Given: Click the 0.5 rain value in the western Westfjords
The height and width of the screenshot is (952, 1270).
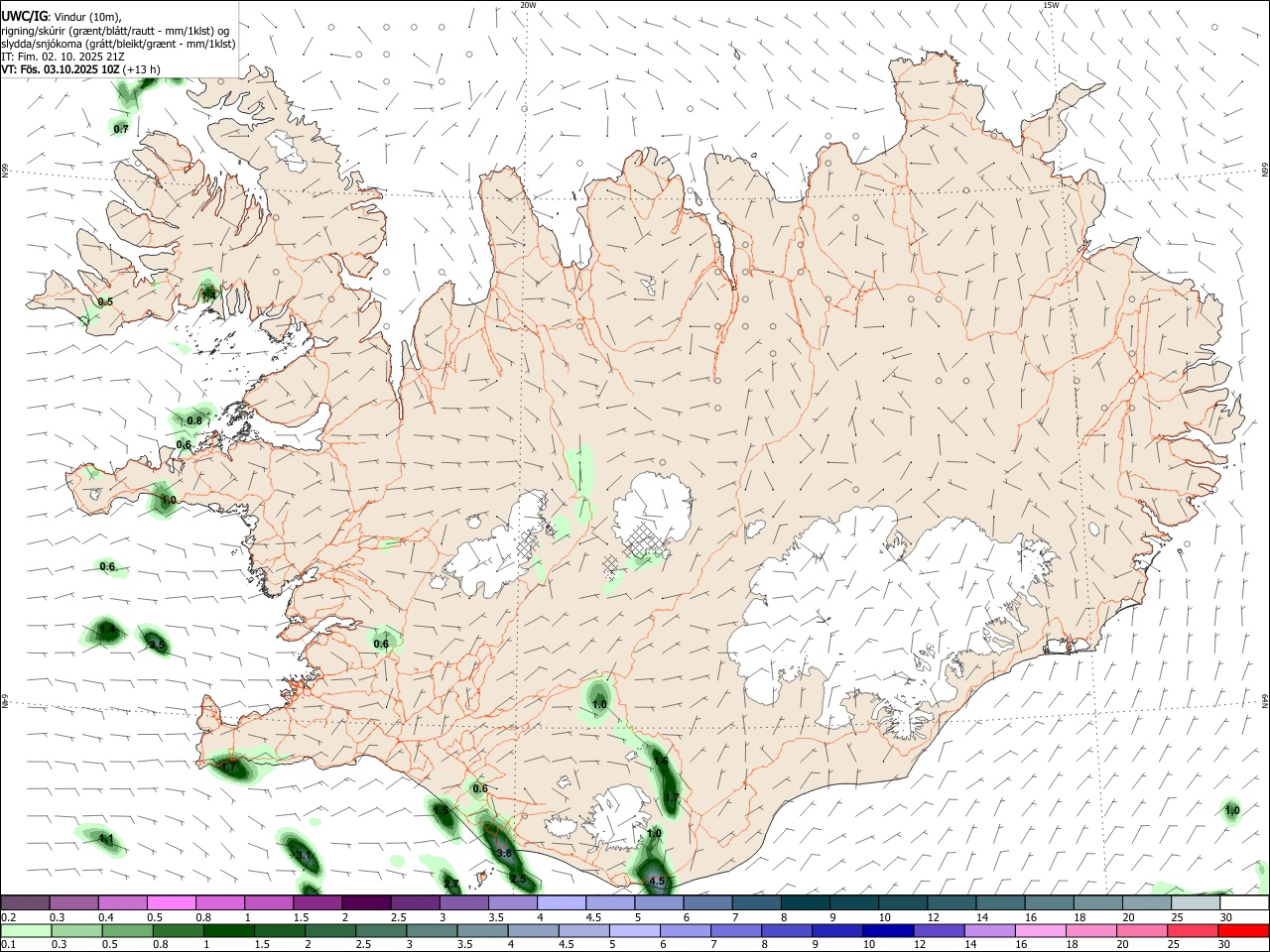Looking at the screenshot, I should (105, 301).
